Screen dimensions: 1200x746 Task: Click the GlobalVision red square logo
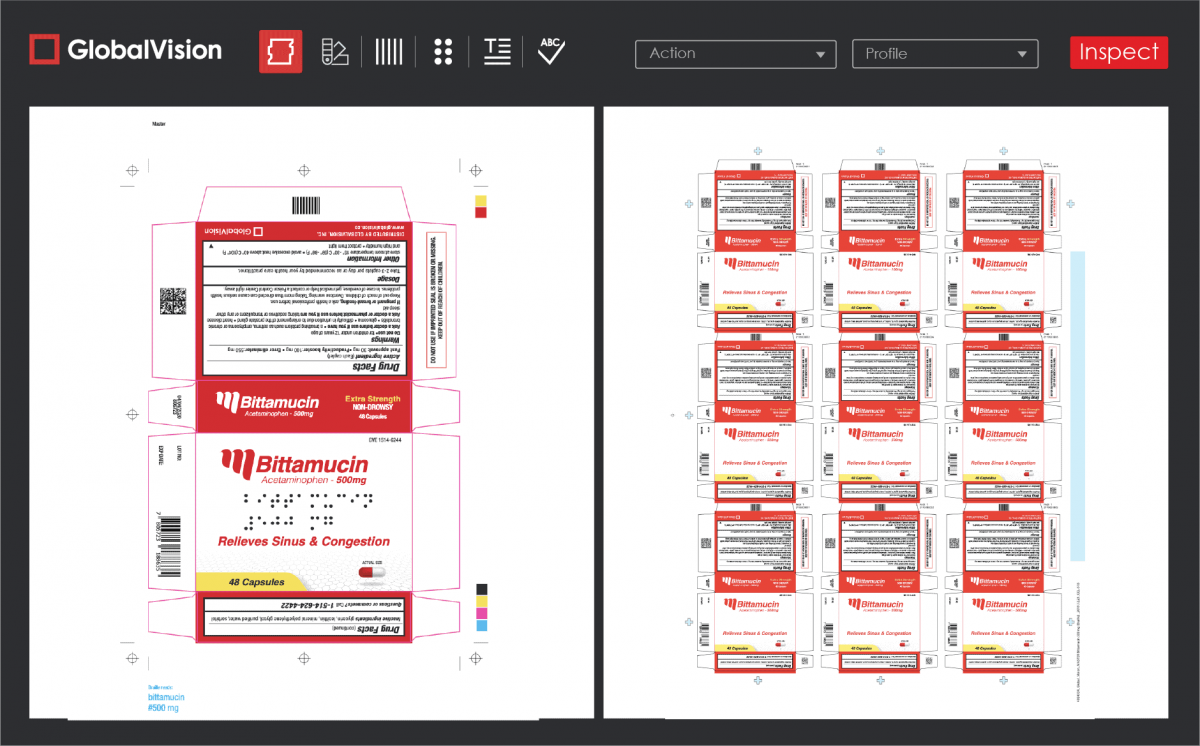(x=42, y=49)
